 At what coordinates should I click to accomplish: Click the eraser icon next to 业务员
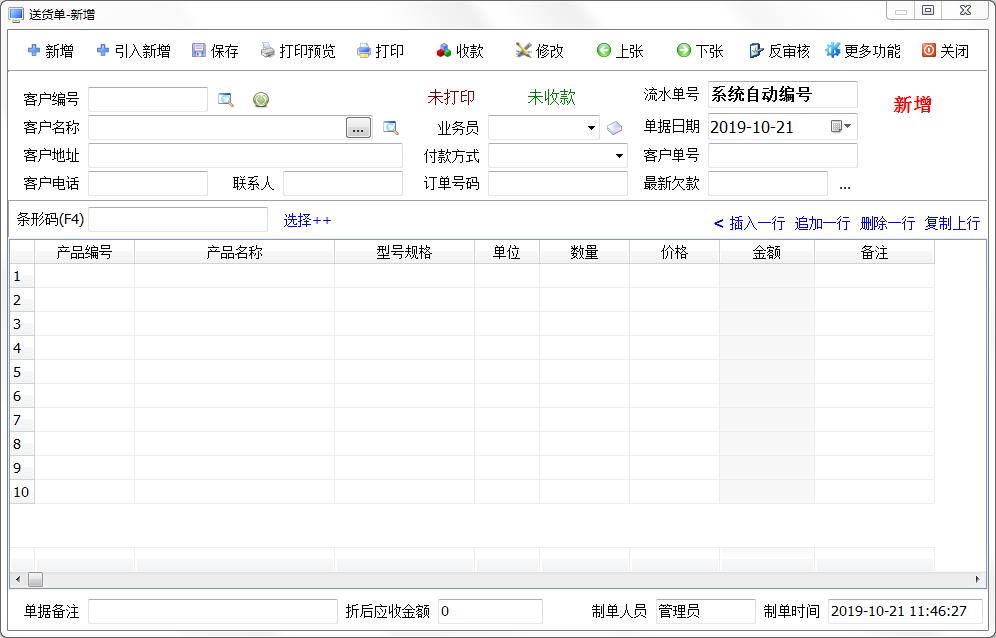(615, 128)
